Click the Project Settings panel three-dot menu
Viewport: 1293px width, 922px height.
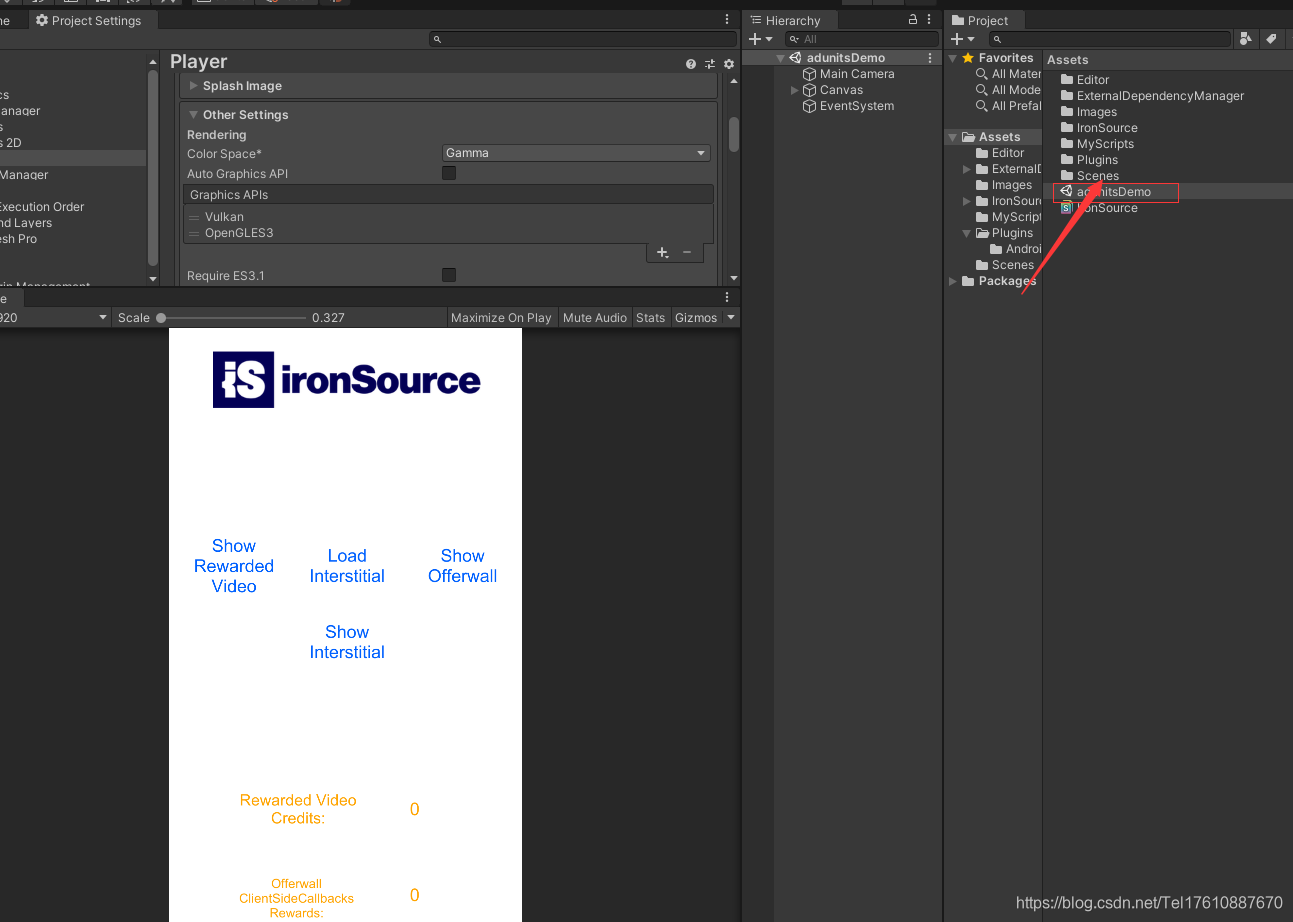click(727, 20)
